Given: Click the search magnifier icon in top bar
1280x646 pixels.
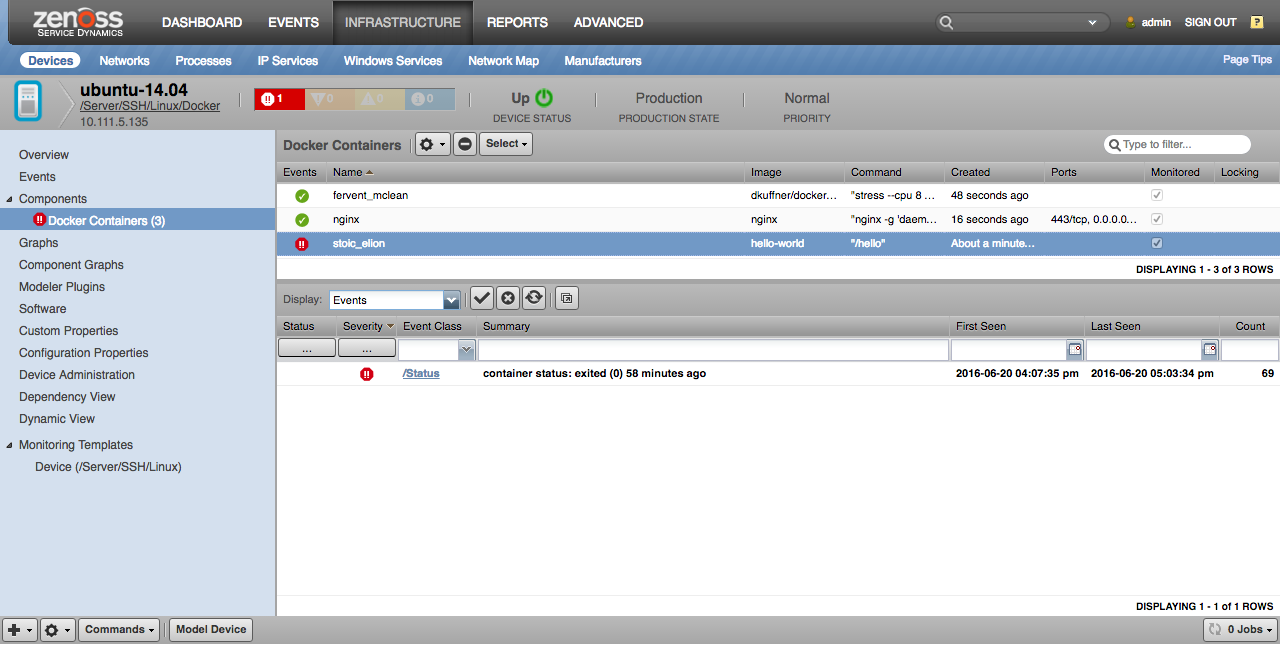Looking at the screenshot, I should click(x=947, y=22).
